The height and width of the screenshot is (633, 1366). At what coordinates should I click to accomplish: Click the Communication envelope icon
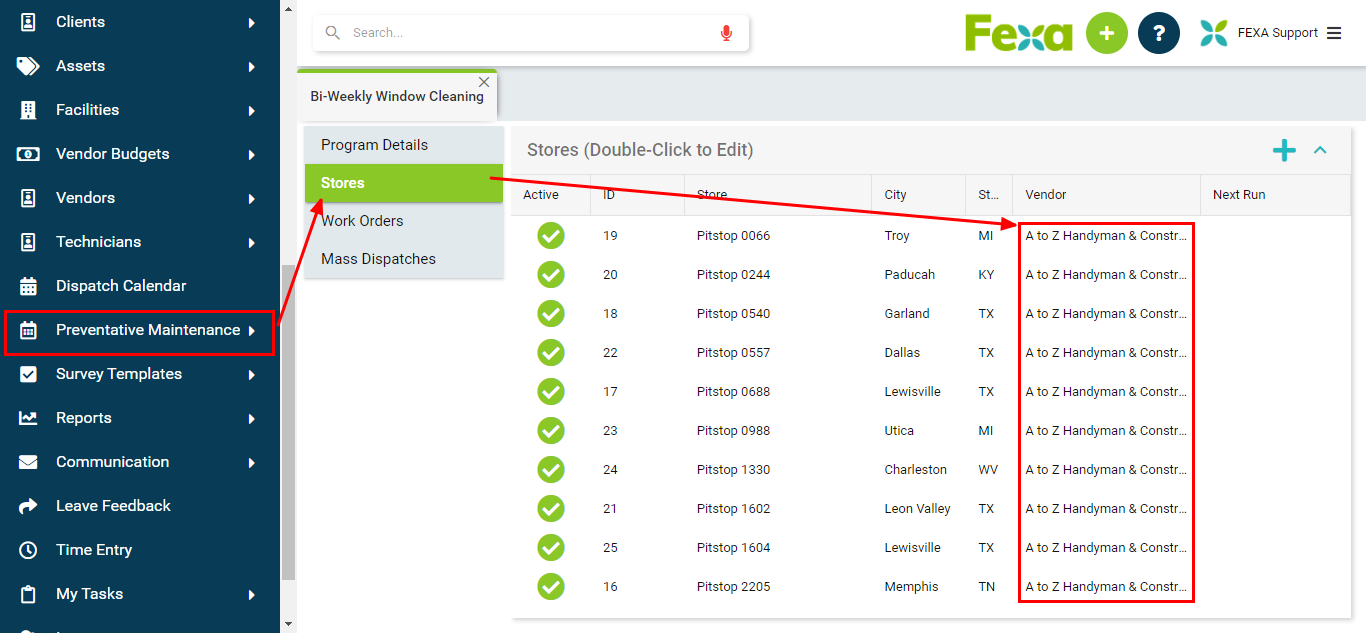[x=28, y=462]
